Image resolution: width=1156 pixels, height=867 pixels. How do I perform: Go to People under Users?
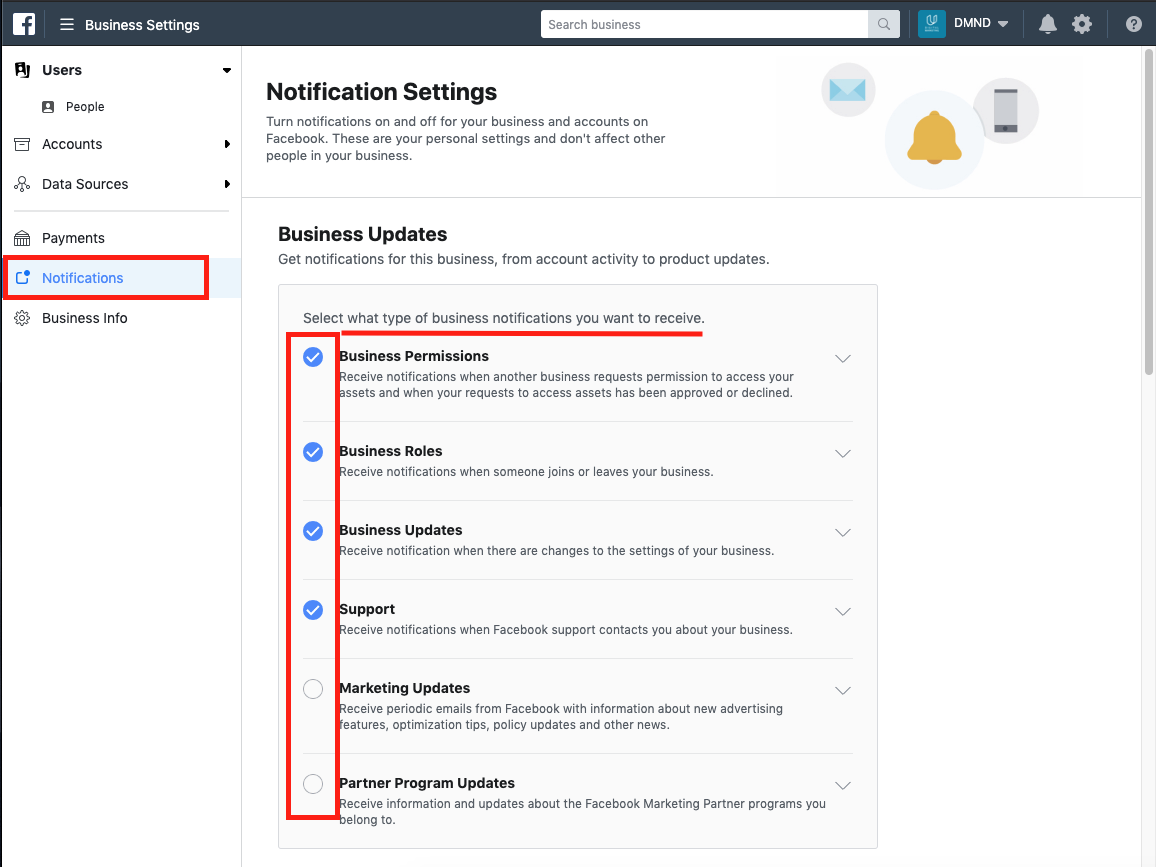point(85,107)
